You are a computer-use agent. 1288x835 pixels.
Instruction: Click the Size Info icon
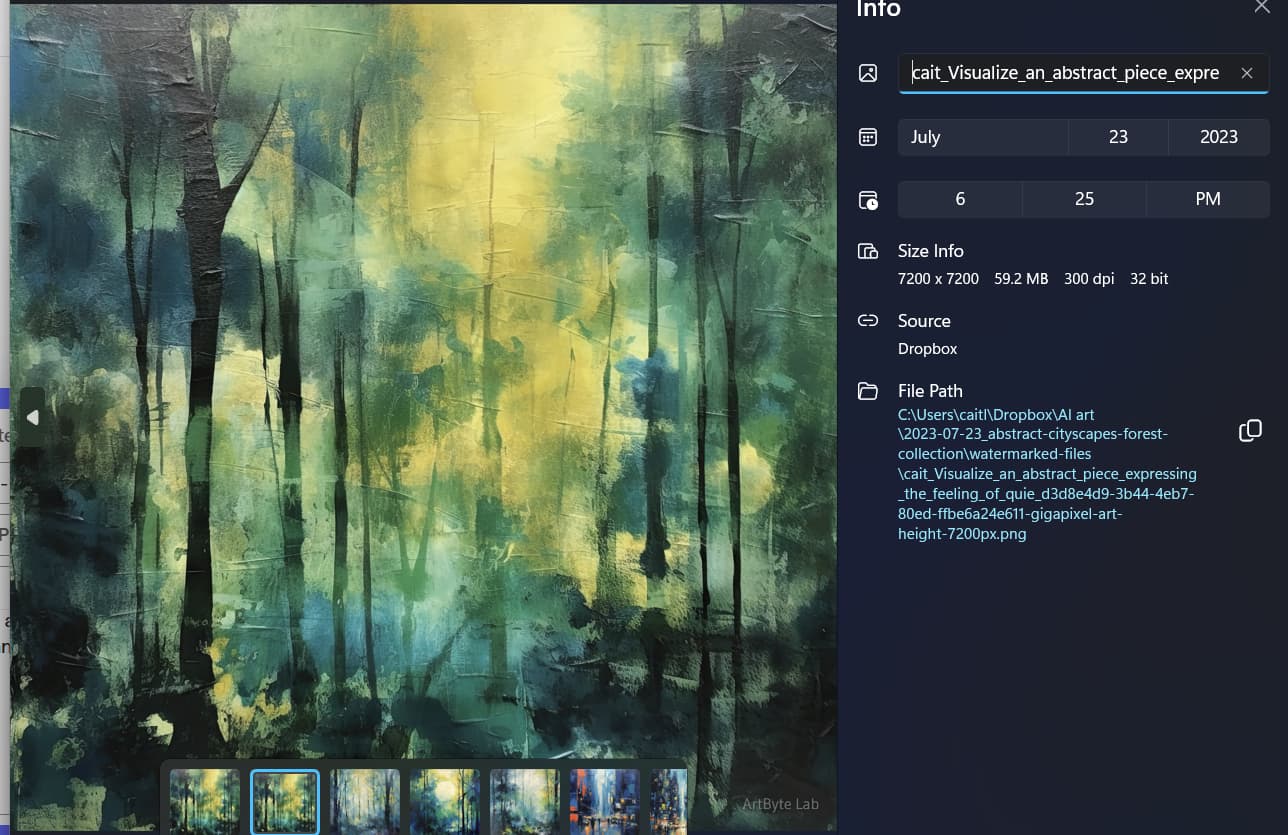click(x=868, y=251)
